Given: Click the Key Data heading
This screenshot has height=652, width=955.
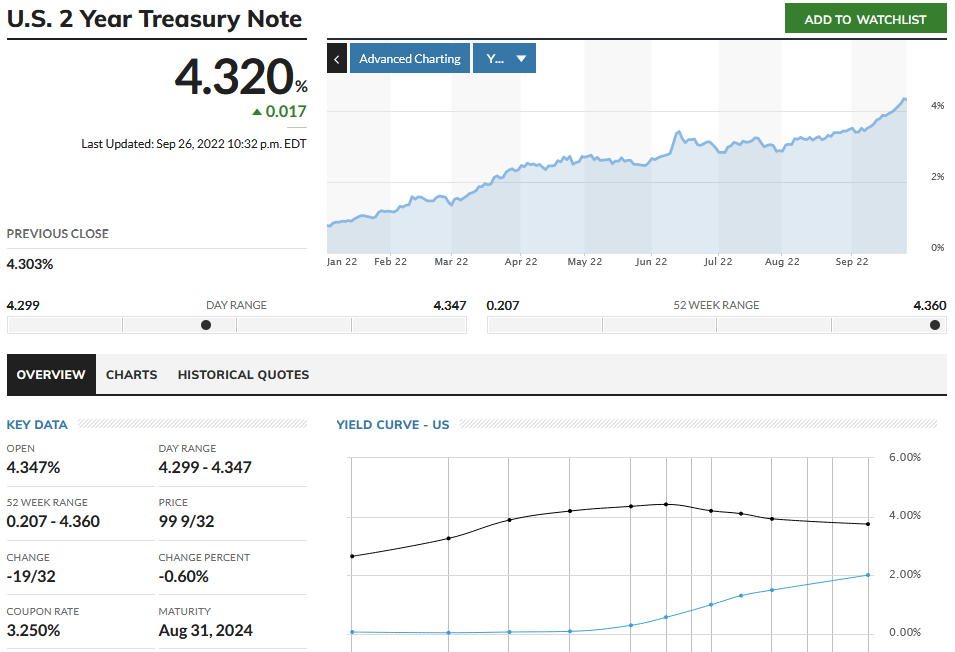Looking at the screenshot, I should pyautogui.click(x=37, y=425).
